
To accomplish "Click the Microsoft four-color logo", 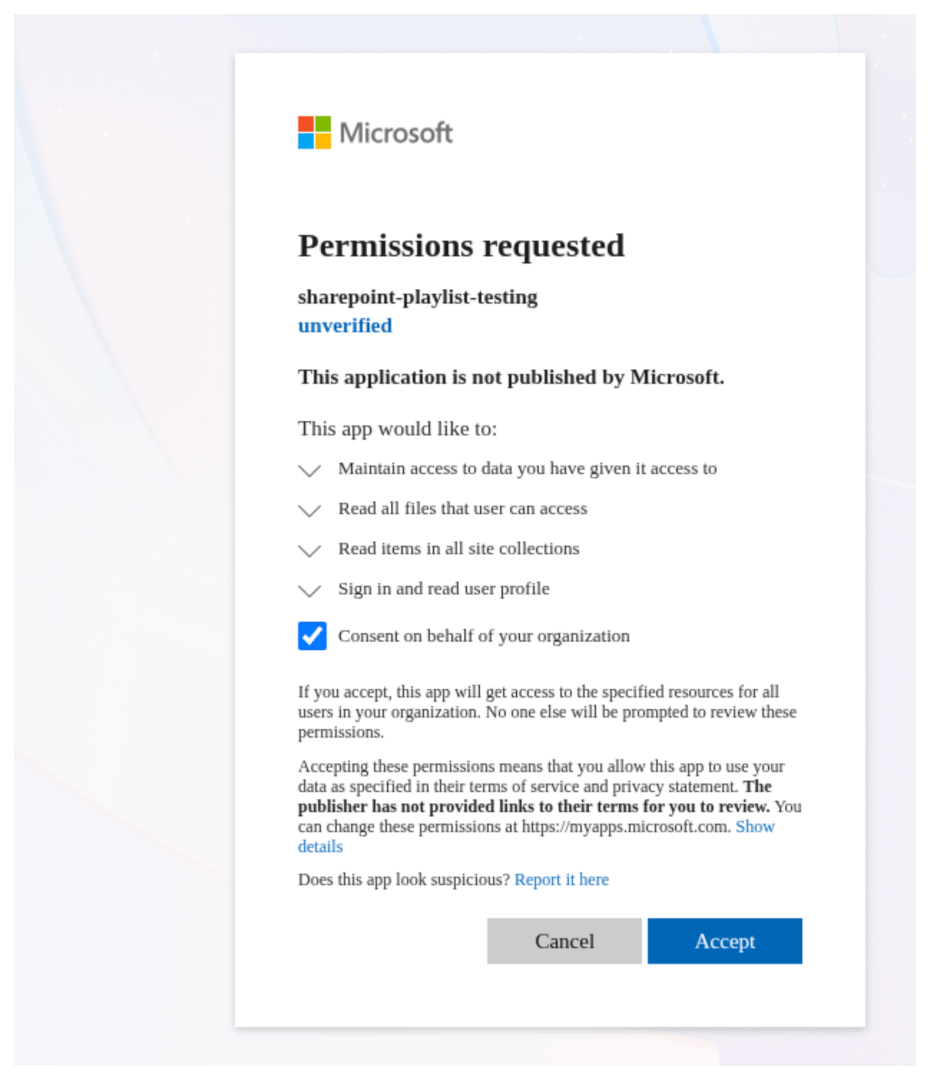I will coord(314,132).
